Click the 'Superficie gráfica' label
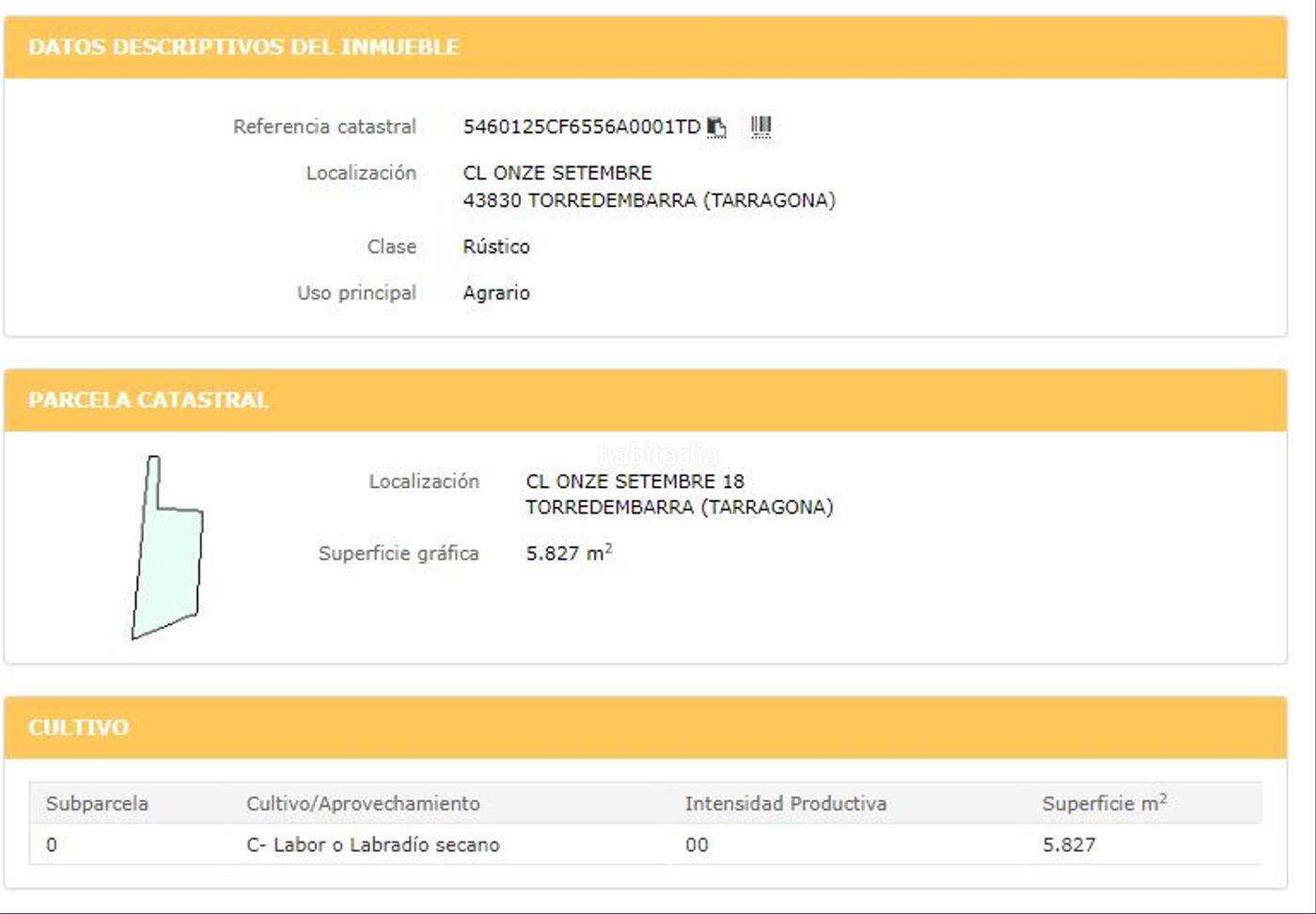 coord(399,553)
